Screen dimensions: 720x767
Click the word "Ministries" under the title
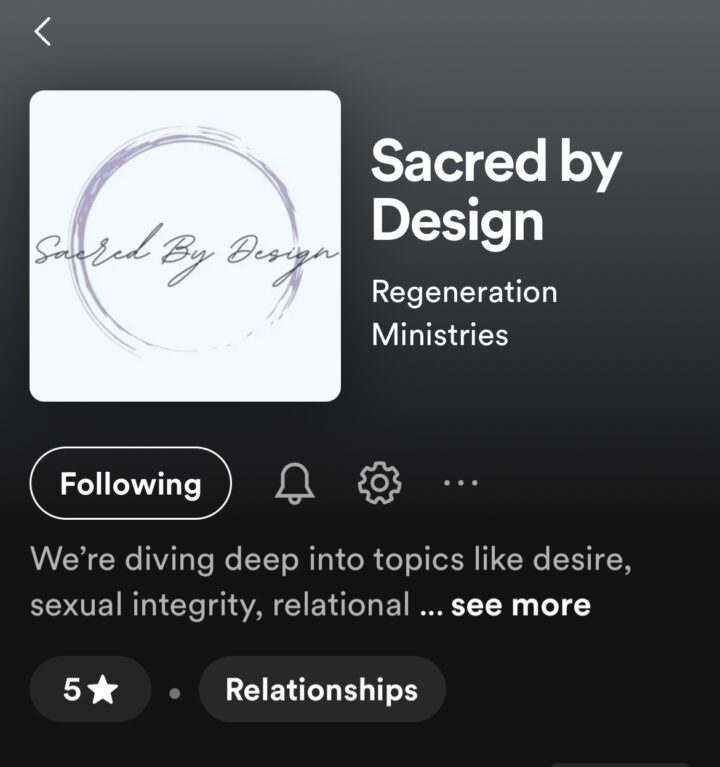click(440, 334)
